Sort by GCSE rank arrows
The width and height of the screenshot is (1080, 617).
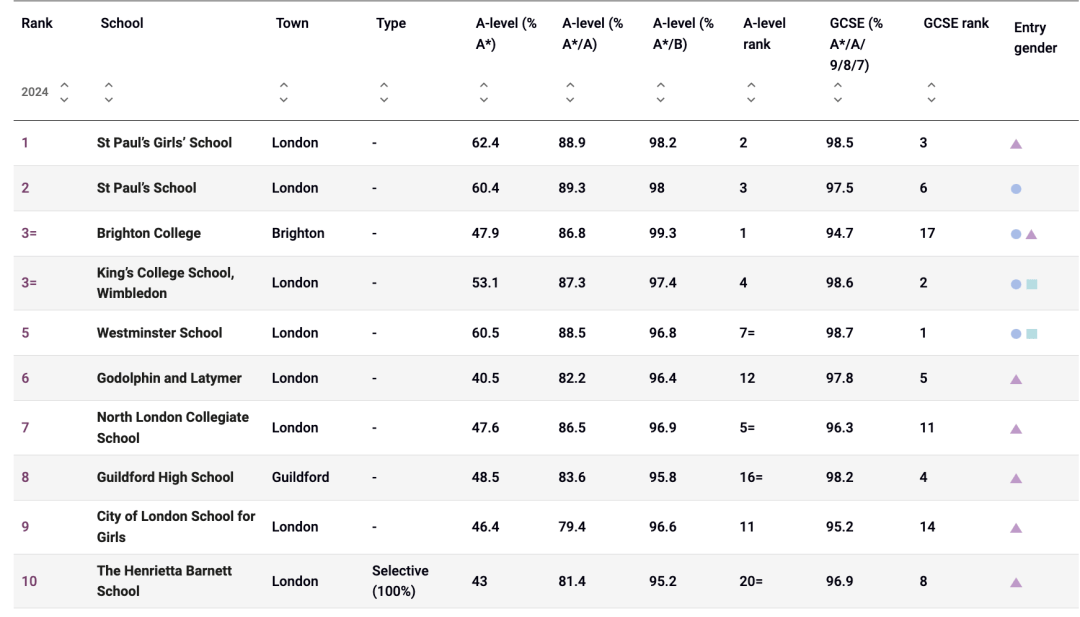coord(931,92)
